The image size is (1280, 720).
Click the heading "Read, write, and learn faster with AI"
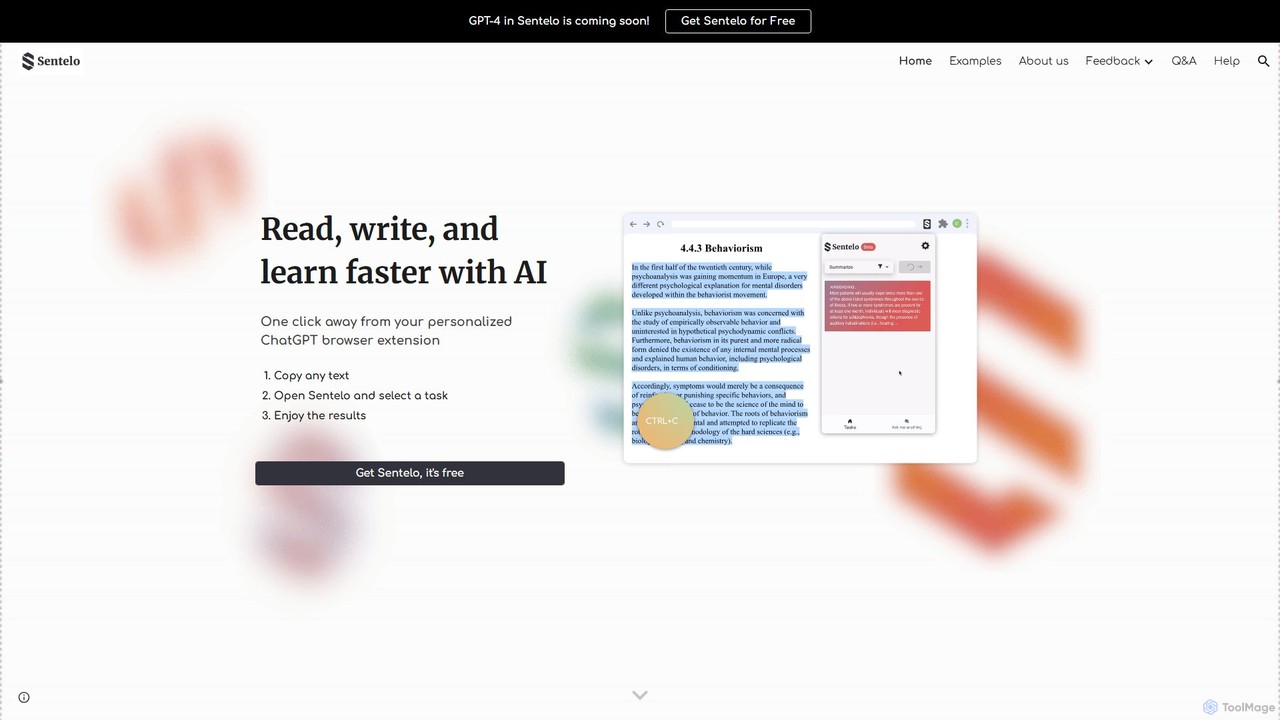404,250
